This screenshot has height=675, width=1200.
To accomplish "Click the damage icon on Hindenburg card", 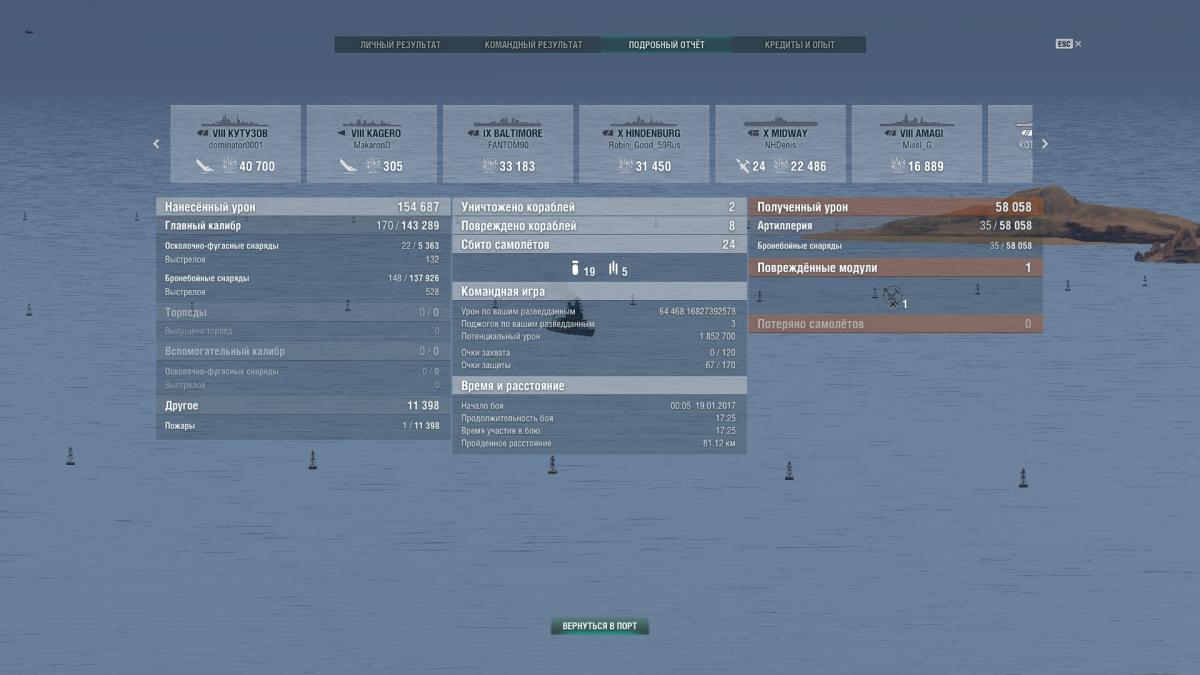I will point(626,166).
